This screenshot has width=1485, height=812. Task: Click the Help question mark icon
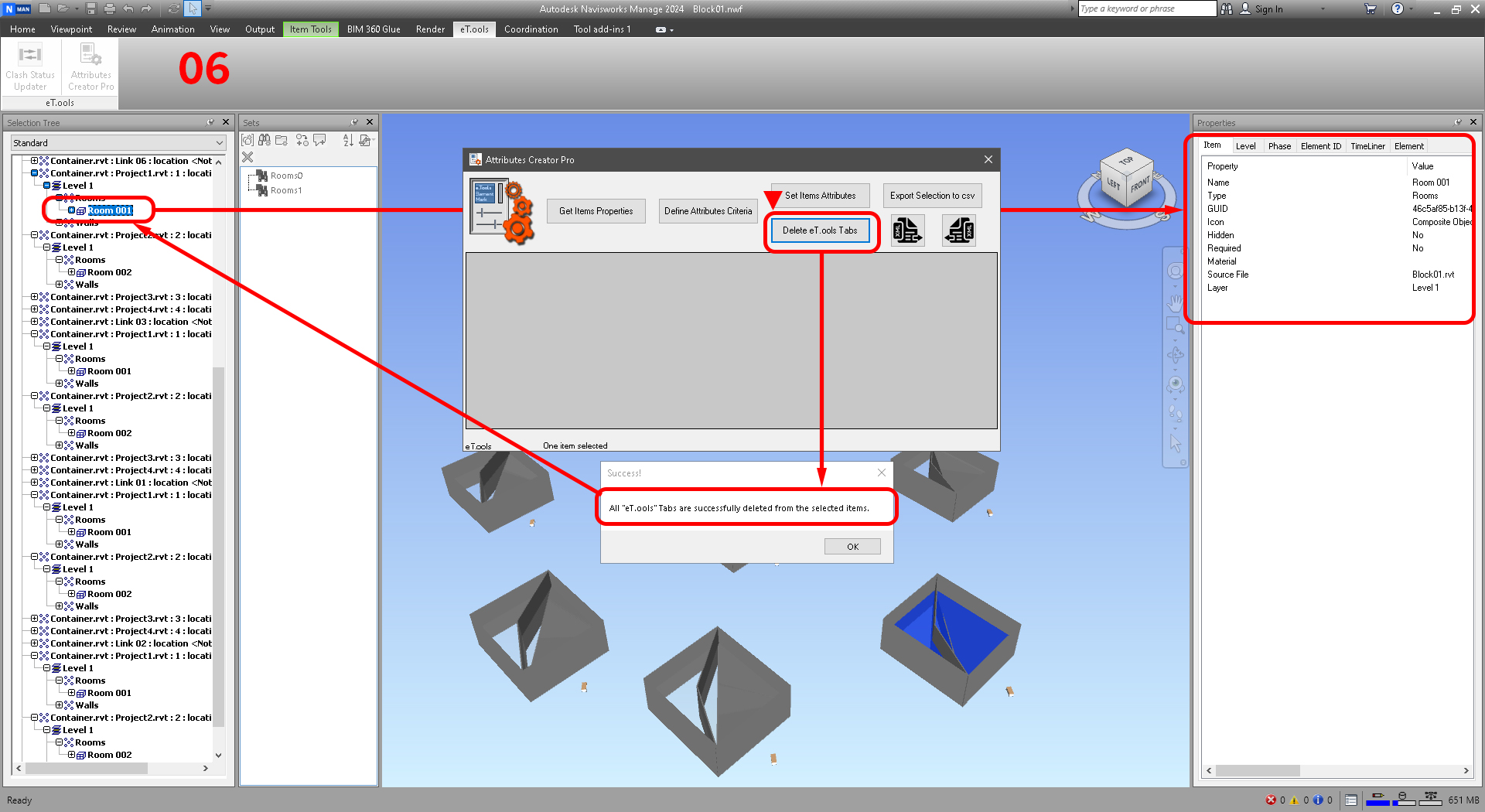1398,9
